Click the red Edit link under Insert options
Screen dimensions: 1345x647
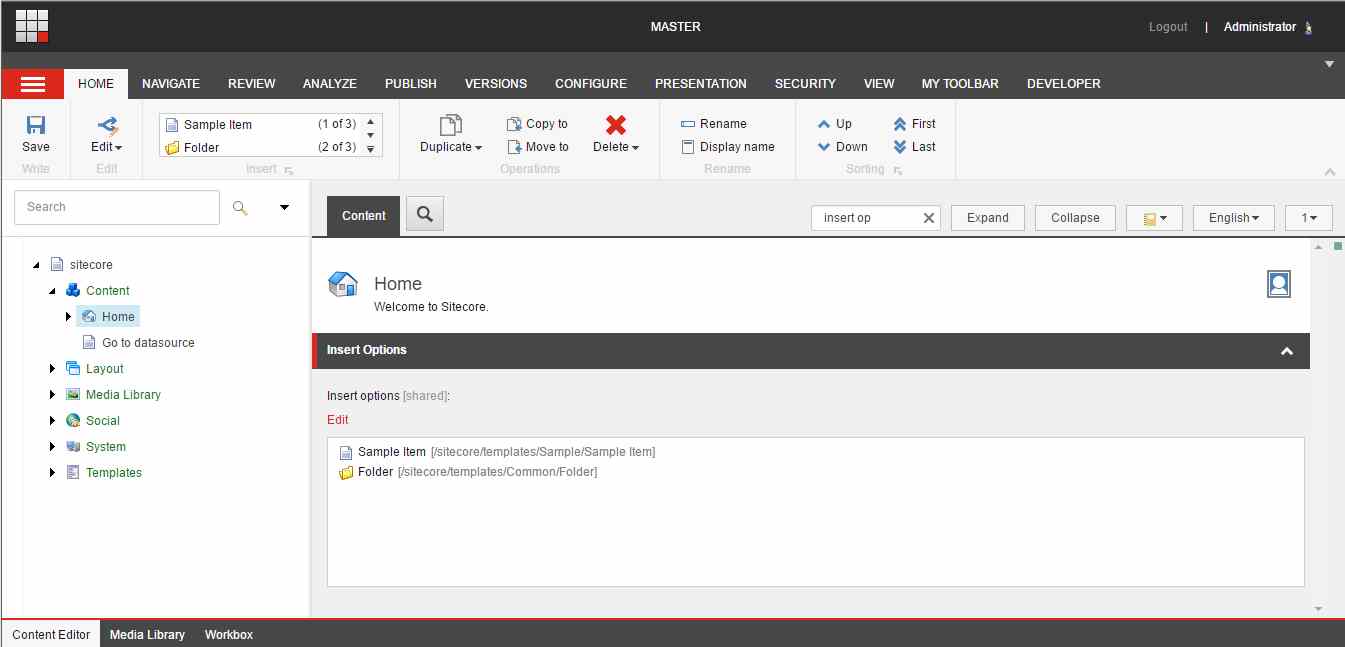tap(338, 420)
